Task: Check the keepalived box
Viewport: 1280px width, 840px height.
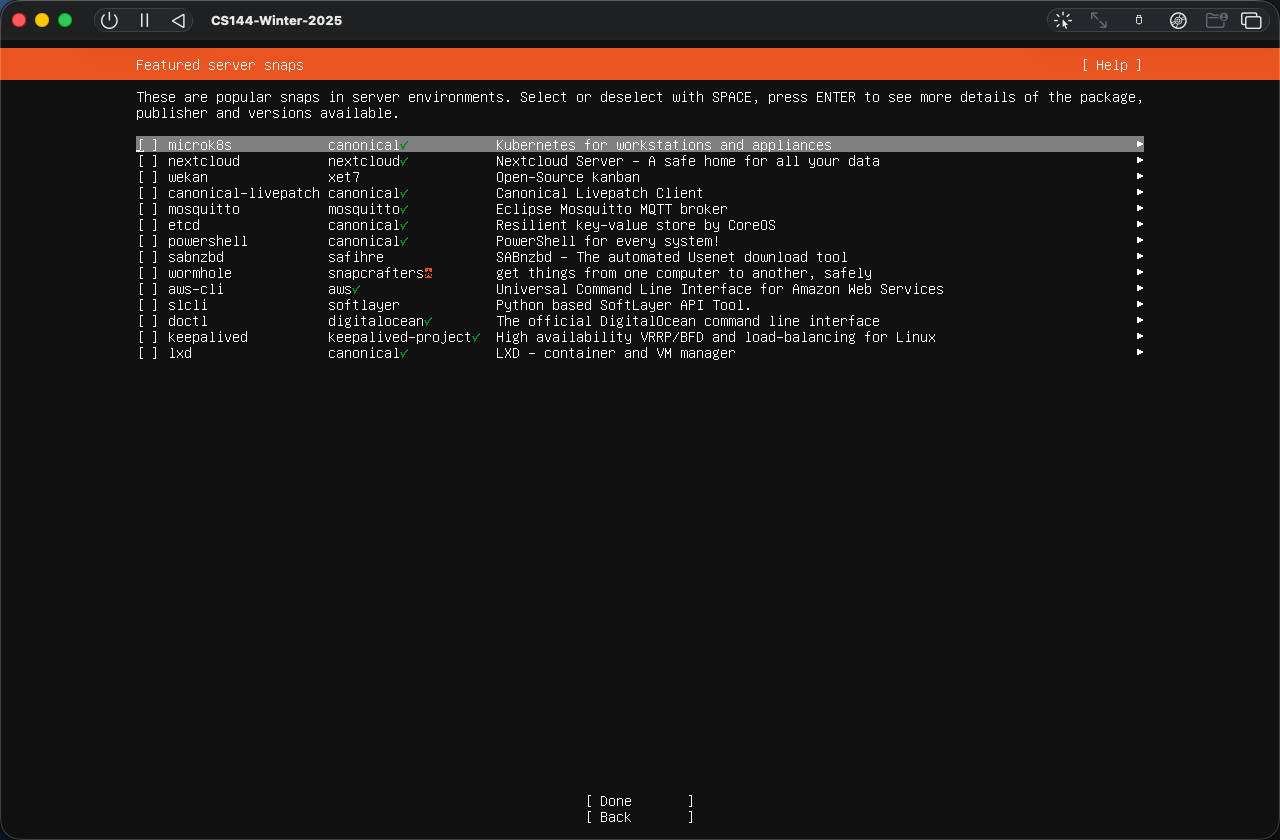Action: point(148,337)
